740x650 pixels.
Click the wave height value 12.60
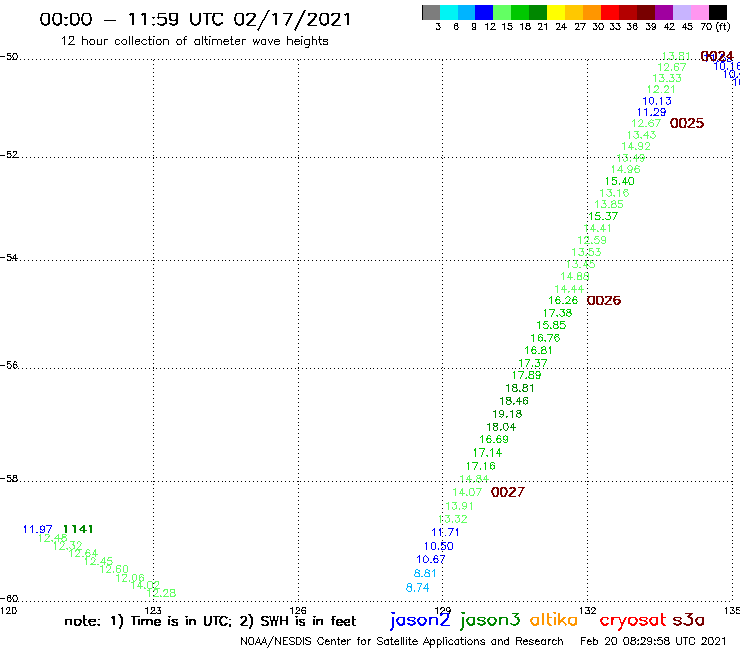coord(114,569)
